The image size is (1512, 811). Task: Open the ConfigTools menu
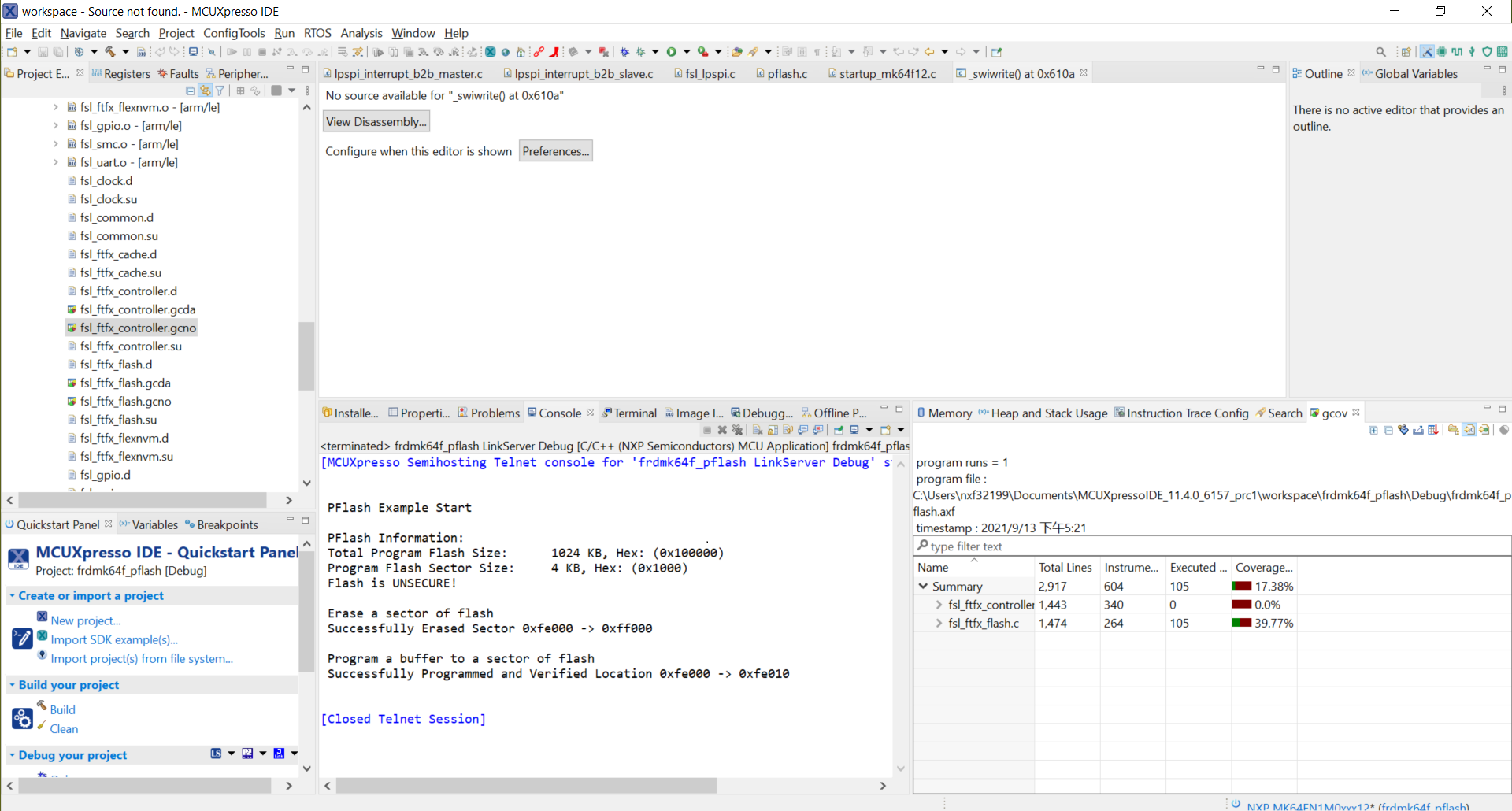pyautogui.click(x=234, y=33)
